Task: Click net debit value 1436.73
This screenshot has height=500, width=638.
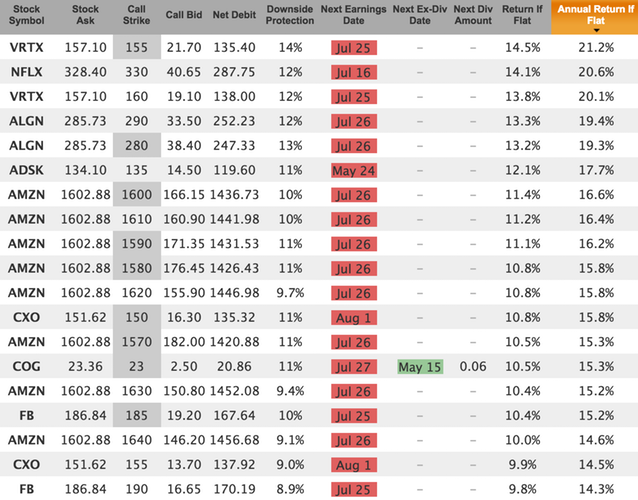Action: [234, 194]
